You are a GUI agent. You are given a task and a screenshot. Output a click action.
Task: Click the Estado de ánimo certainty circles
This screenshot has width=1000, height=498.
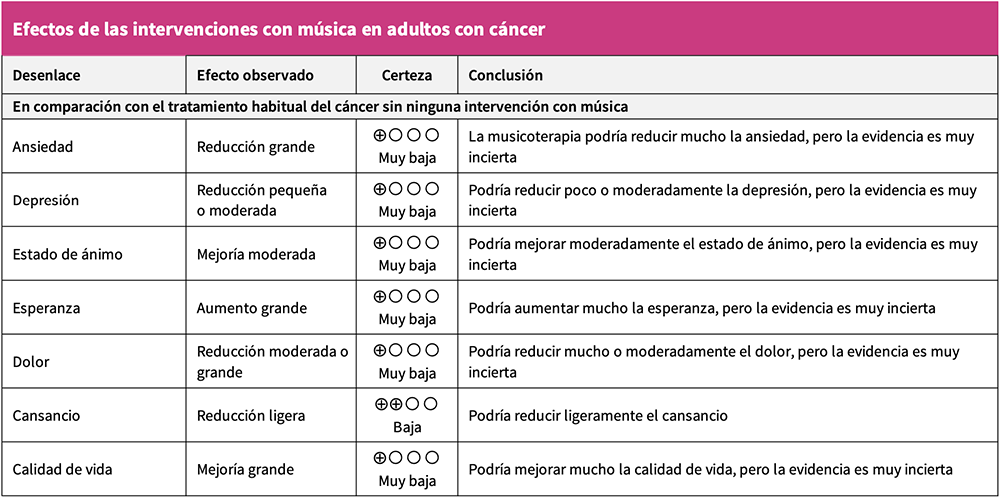pos(406,243)
